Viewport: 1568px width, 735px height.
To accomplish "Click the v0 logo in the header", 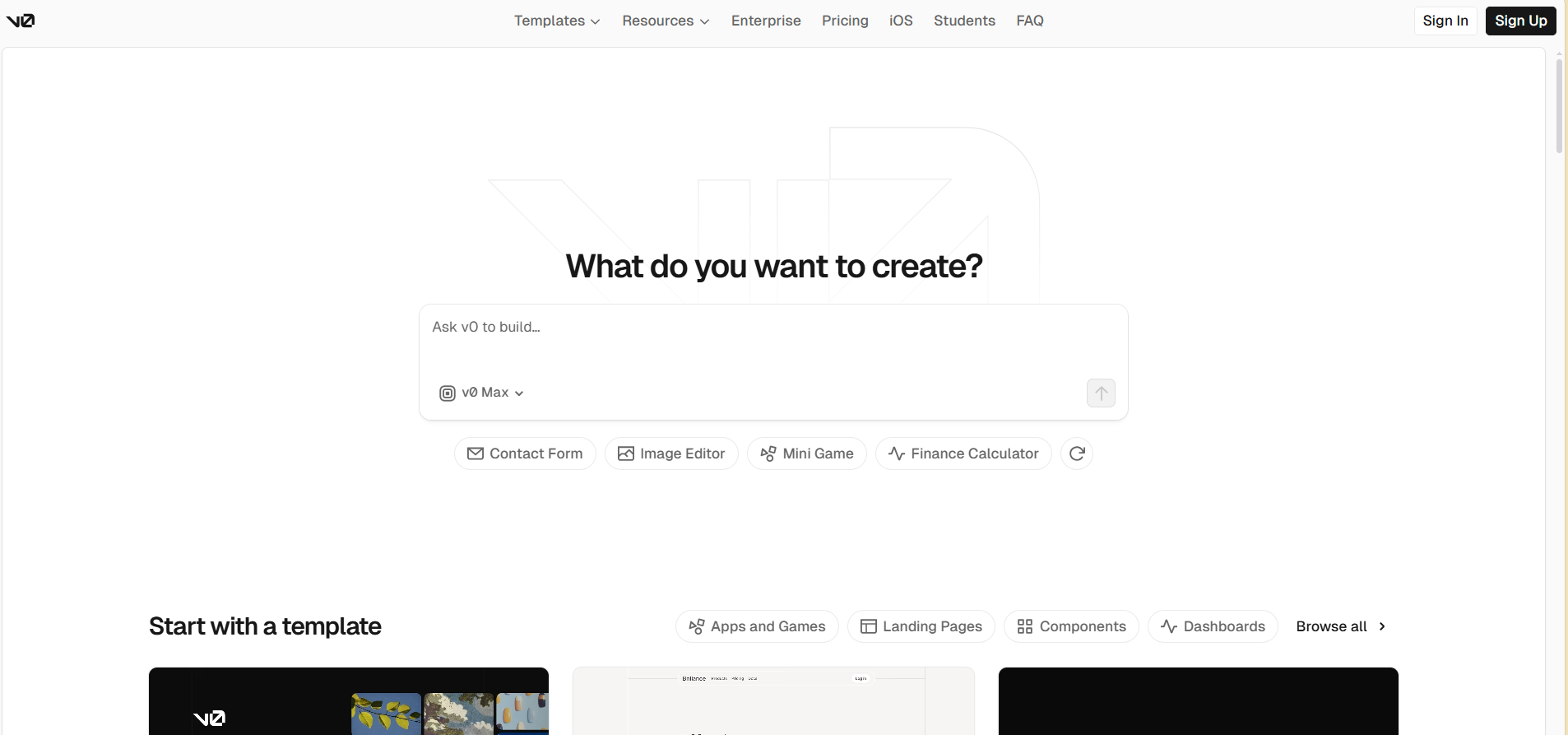I will [x=21, y=21].
